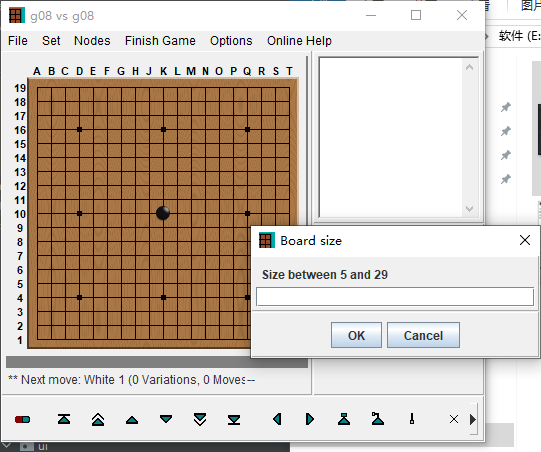Step back one move with up triangle
This screenshot has width=541, height=452.
pyautogui.click(x=132, y=420)
